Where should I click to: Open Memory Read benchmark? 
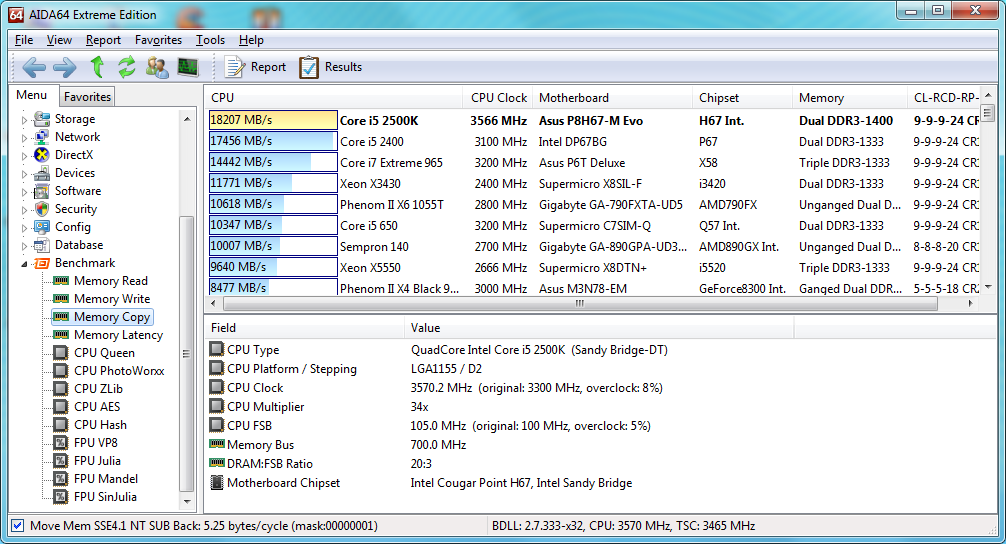tap(110, 280)
